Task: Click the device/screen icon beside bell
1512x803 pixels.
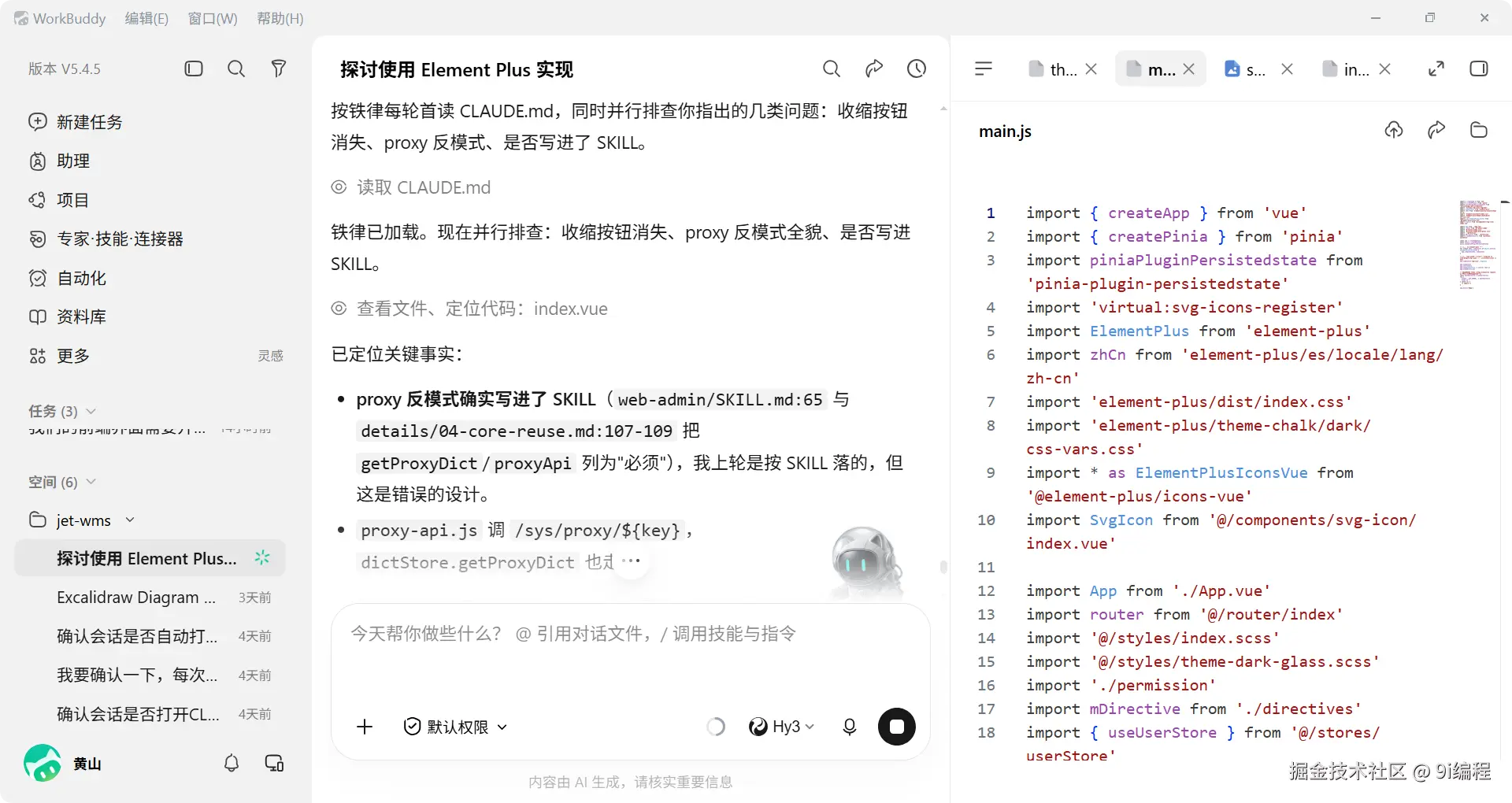Action: point(274,763)
